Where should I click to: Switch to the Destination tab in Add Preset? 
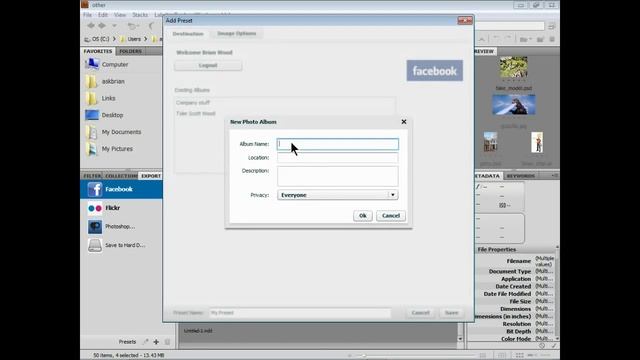pos(188,33)
